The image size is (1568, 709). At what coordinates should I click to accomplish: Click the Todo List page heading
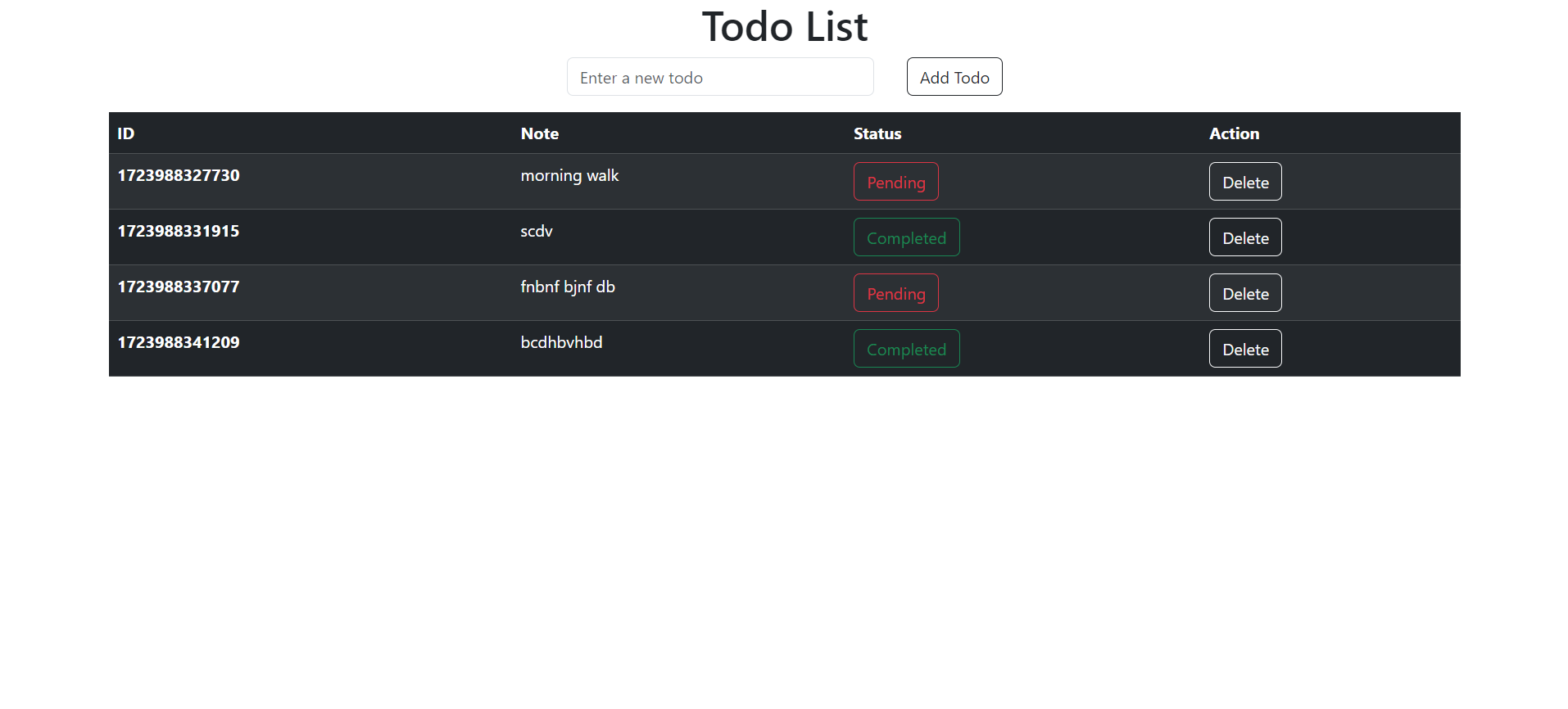(785, 26)
